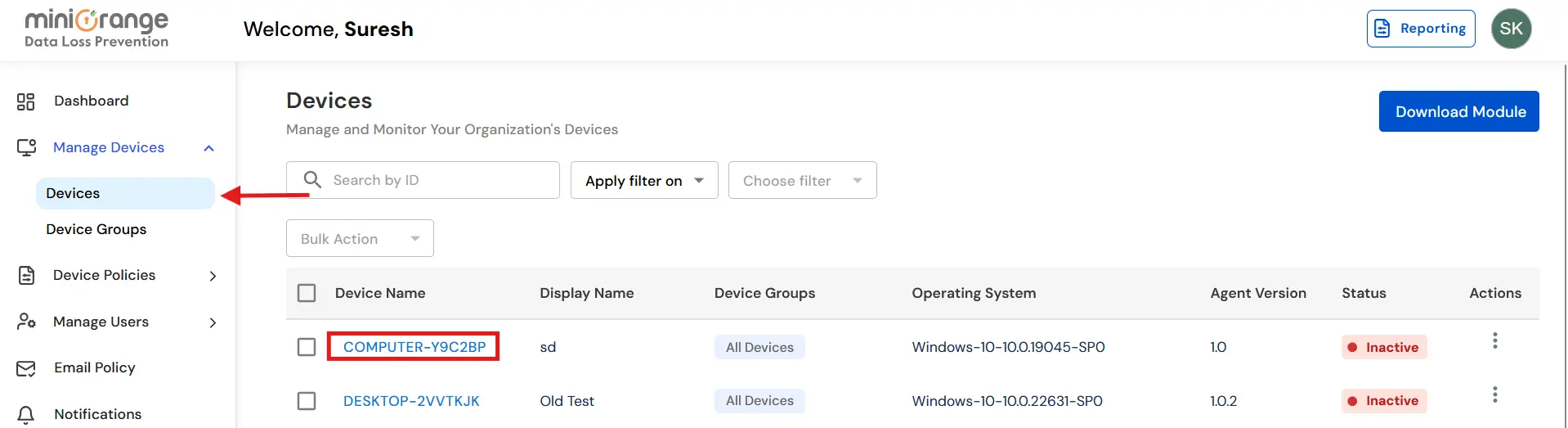1568x428 pixels.
Task: Open the Choose filter dropdown
Action: 802,180
